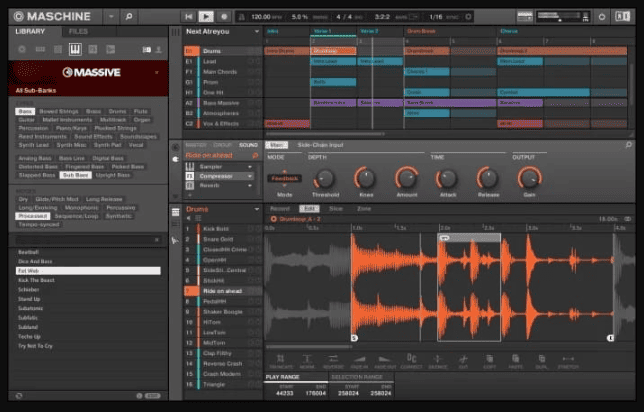Switch to the FILES tab
Image resolution: width=644 pixels, height=412 pixels.
[78, 32]
